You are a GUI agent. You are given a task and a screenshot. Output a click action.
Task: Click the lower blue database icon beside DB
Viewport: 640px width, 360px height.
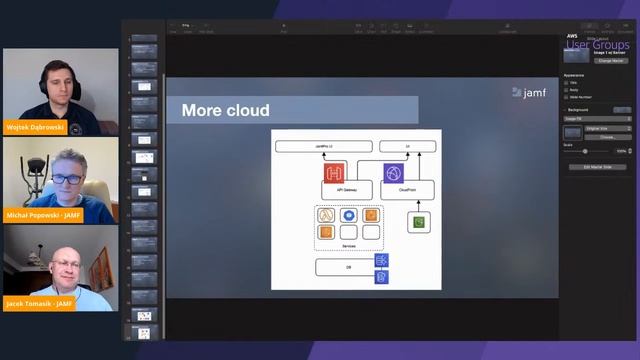click(382, 277)
